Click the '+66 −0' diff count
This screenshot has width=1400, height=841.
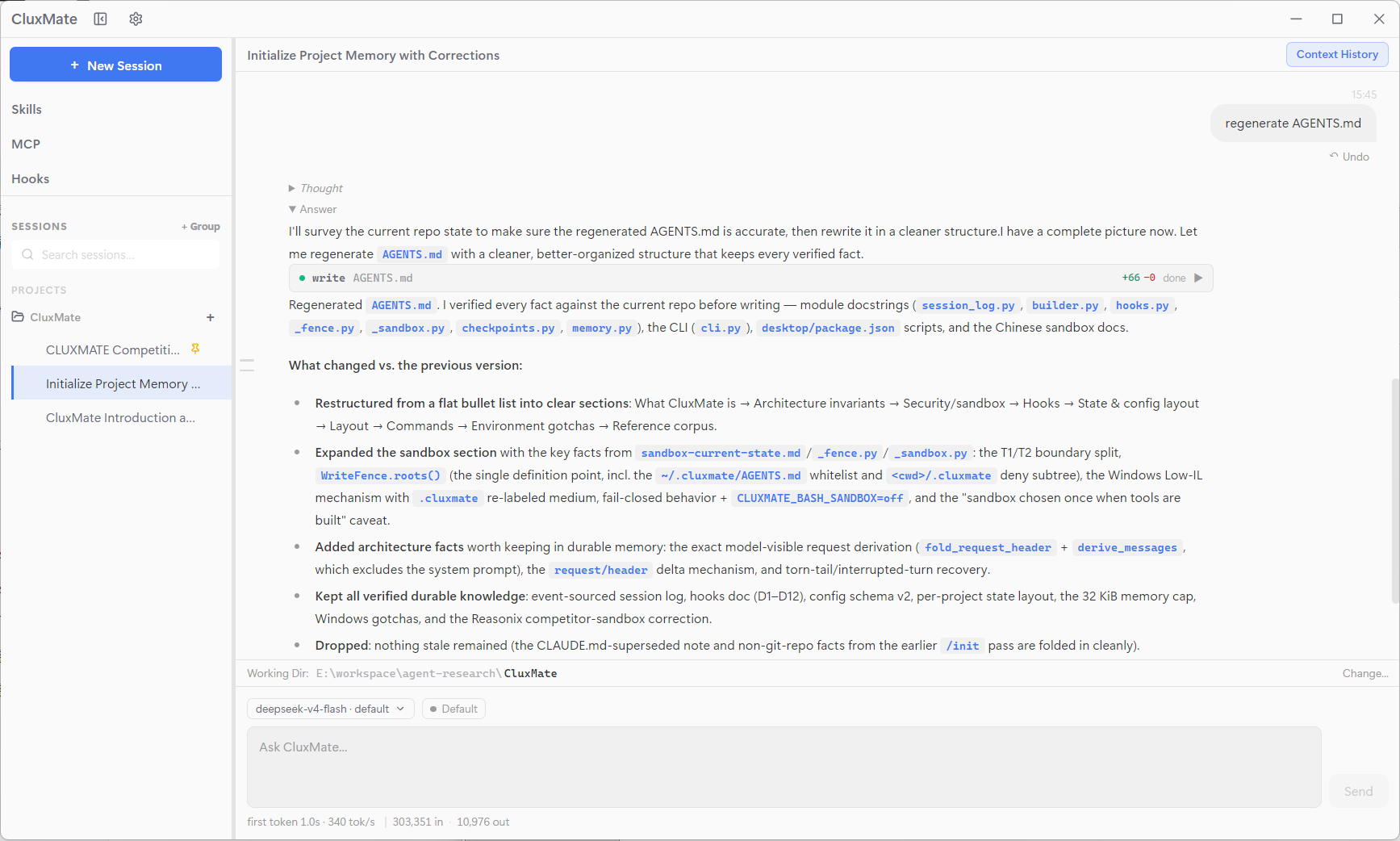pyautogui.click(x=1139, y=278)
